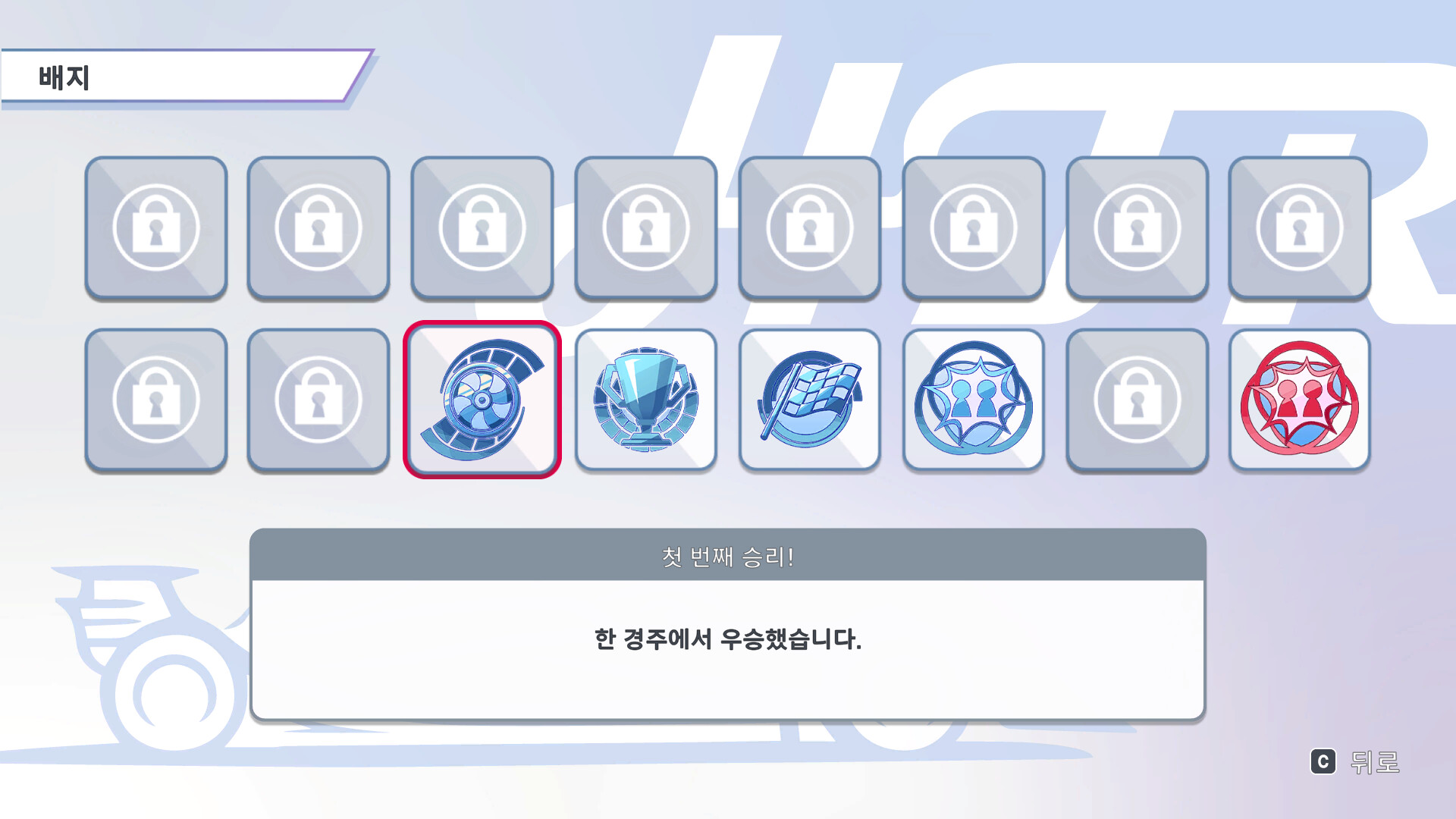The width and height of the screenshot is (1456, 819).
Task: Click the first locked badge in top row
Action: point(156,227)
